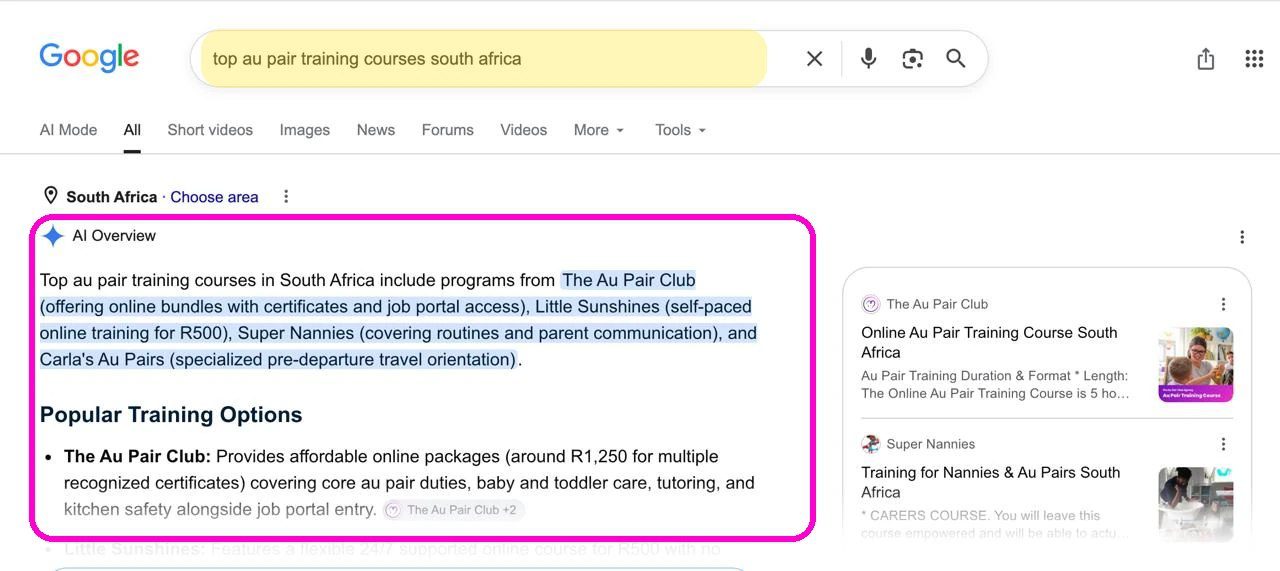Click the highlighted 'Carla's Au Pairs' sentence
The width and height of the screenshot is (1280, 571).
tap(278, 360)
